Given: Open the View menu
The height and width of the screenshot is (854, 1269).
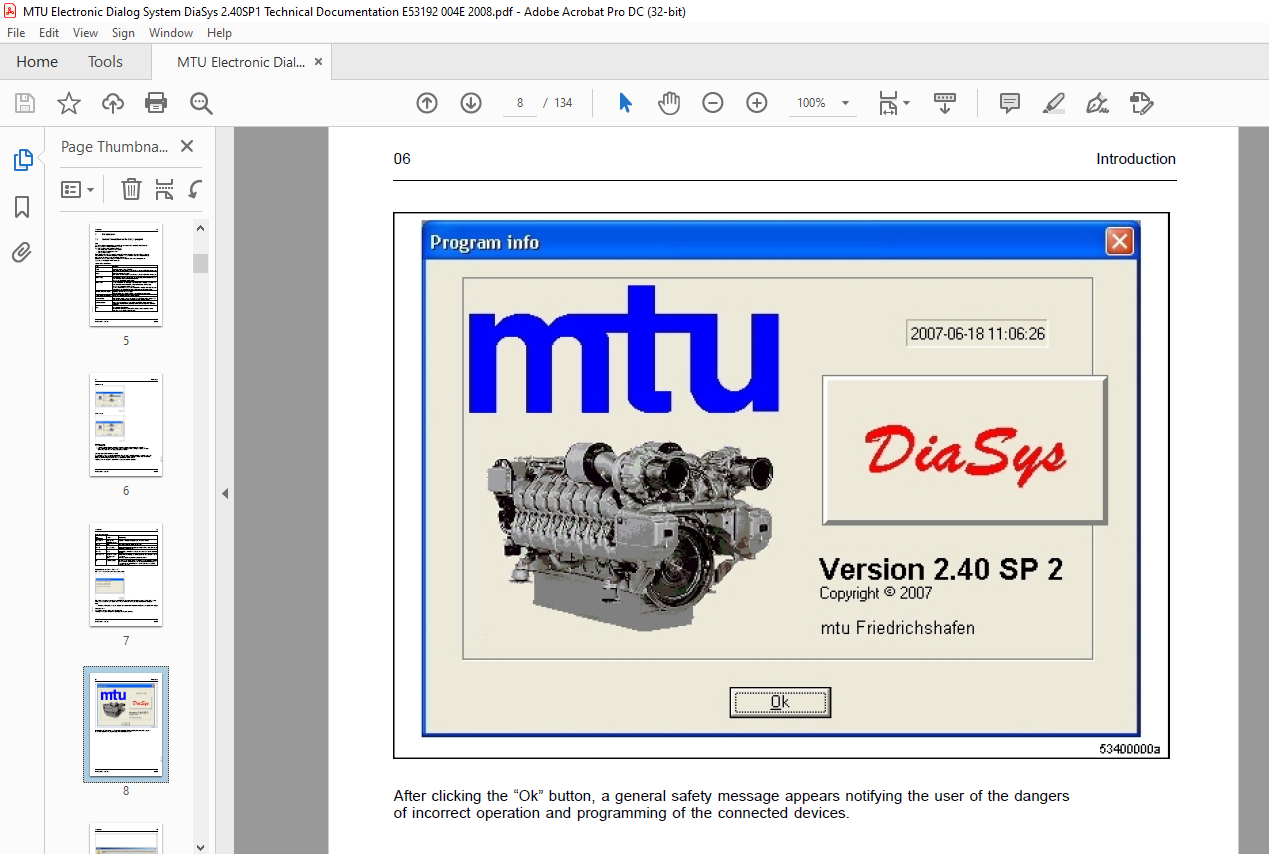Looking at the screenshot, I should pos(85,33).
